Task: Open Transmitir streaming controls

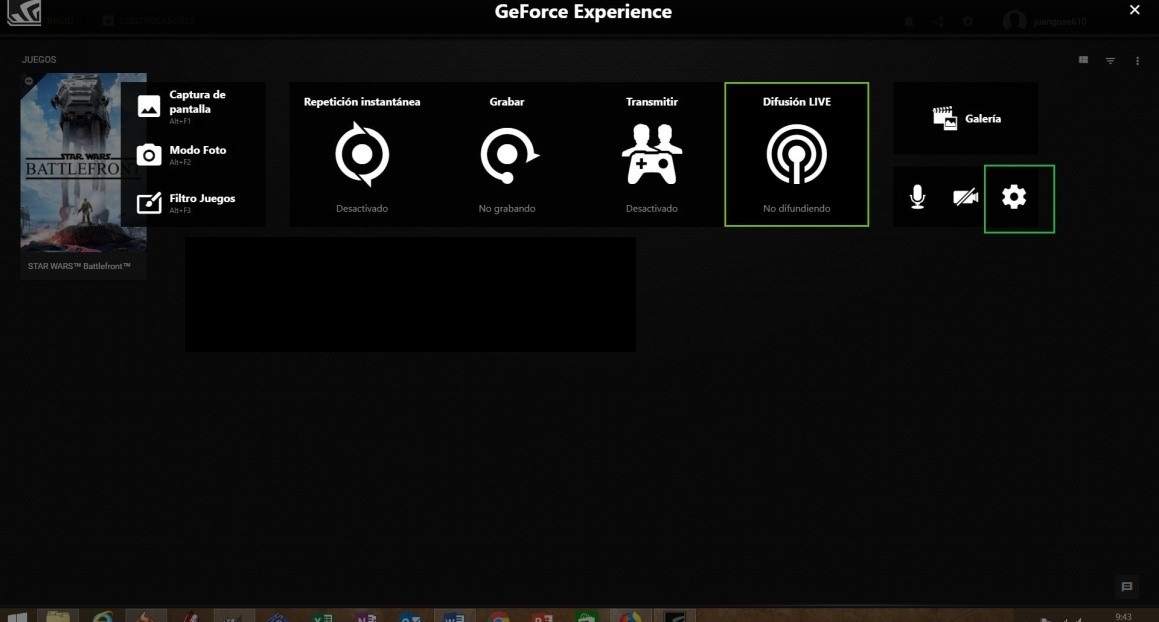Action: (651, 153)
